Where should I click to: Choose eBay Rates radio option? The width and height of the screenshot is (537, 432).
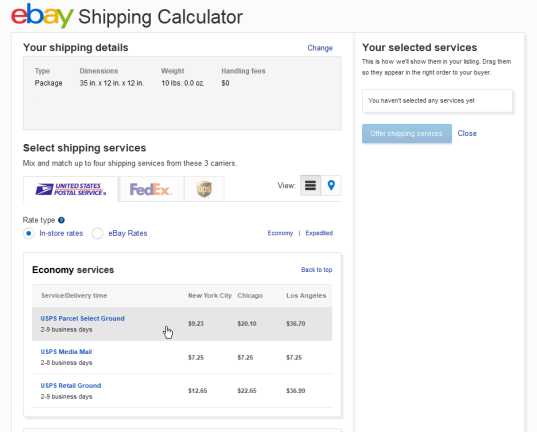coord(98,233)
